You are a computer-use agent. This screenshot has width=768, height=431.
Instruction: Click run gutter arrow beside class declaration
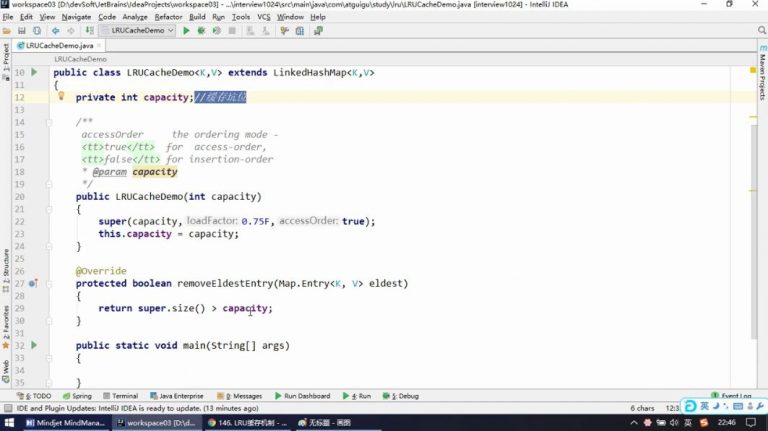(x=33, y=73)
